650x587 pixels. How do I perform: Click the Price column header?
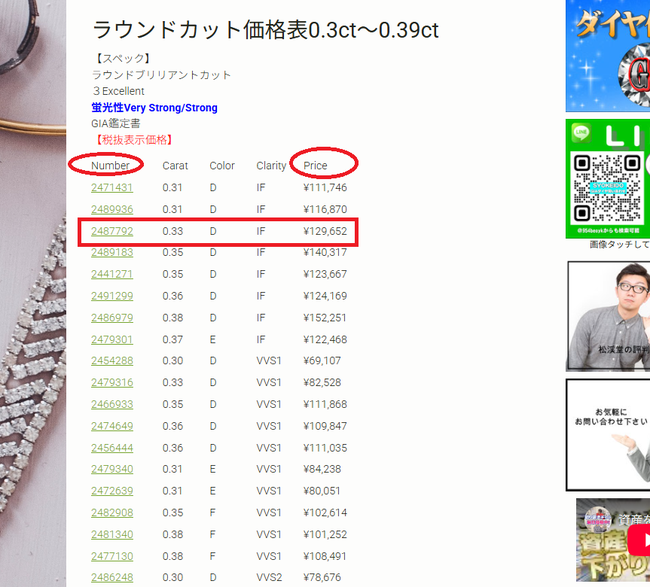pyautogui.click(x=315, y=165)
